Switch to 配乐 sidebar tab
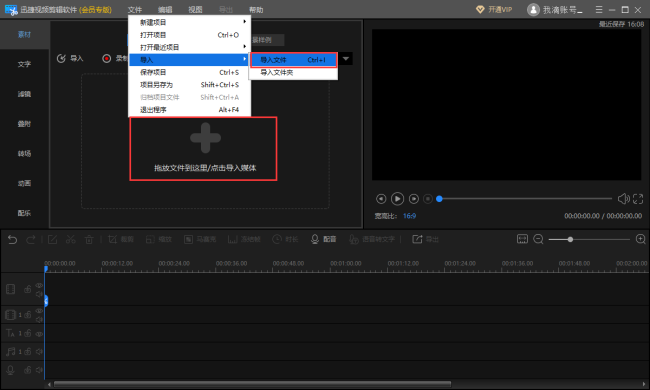Image resolution: width=650 pixels, height=390 pixels. click(24, 213)
